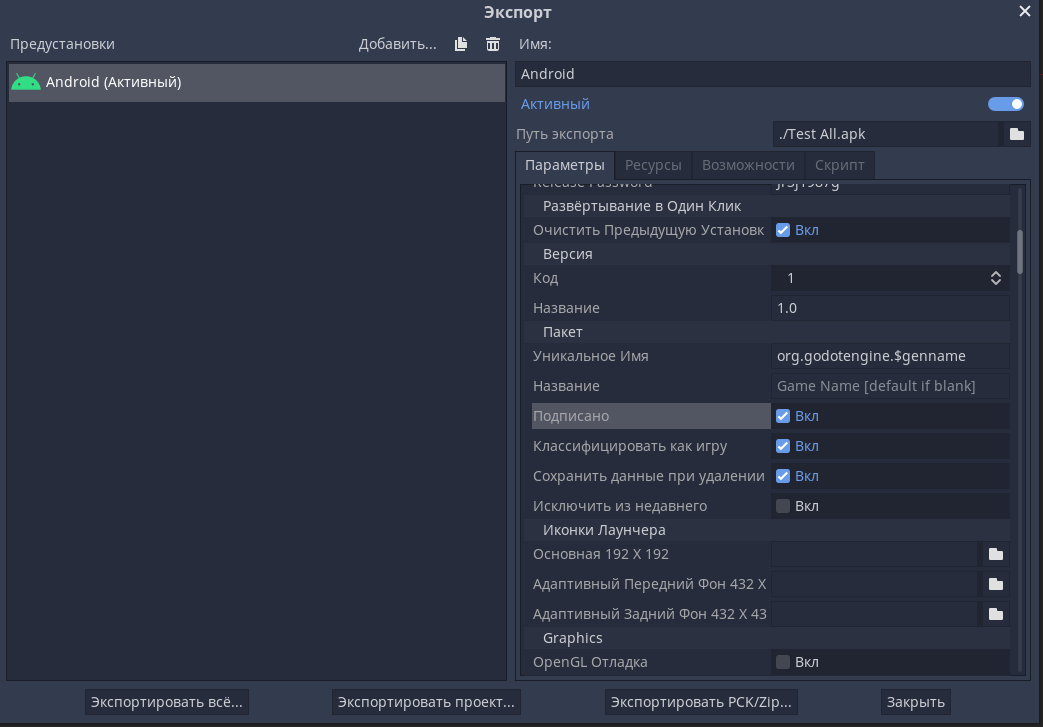The height and width of the screenshot is (727, 1043).
Task: Close the Экспорт dialog with X
Action: [x=1024, y=12]
